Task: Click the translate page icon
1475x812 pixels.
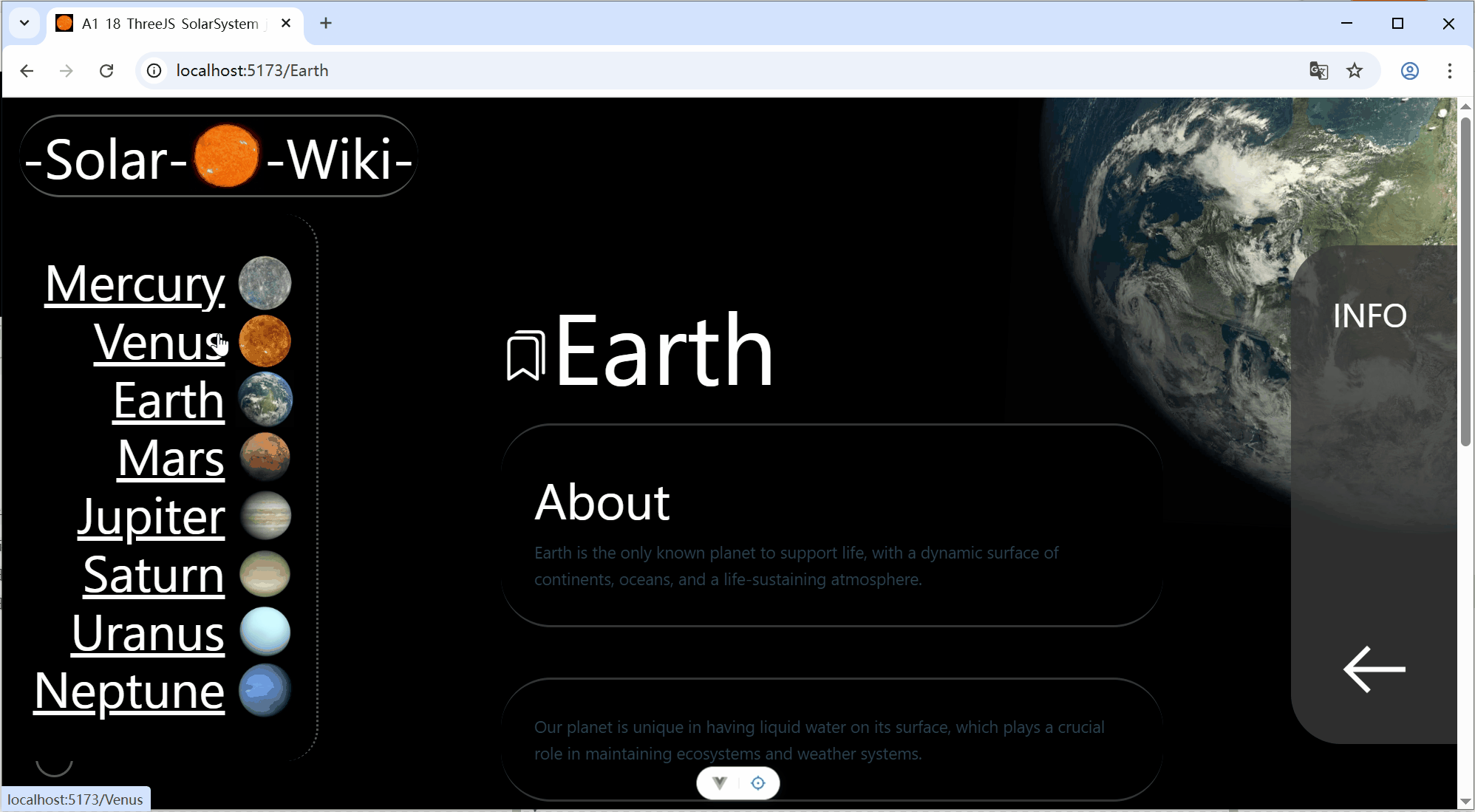Action: pyautogui.click(x=1318, y=71)
